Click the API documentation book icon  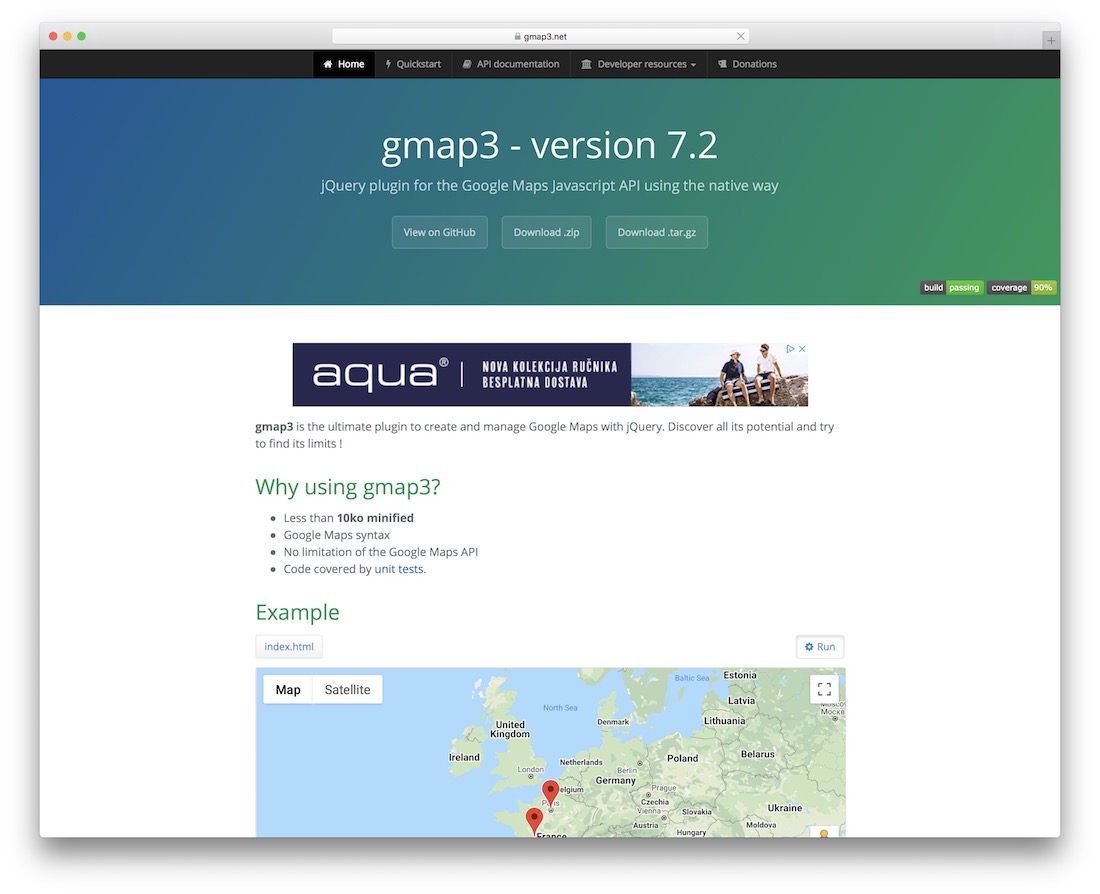[x=467, y=64]
